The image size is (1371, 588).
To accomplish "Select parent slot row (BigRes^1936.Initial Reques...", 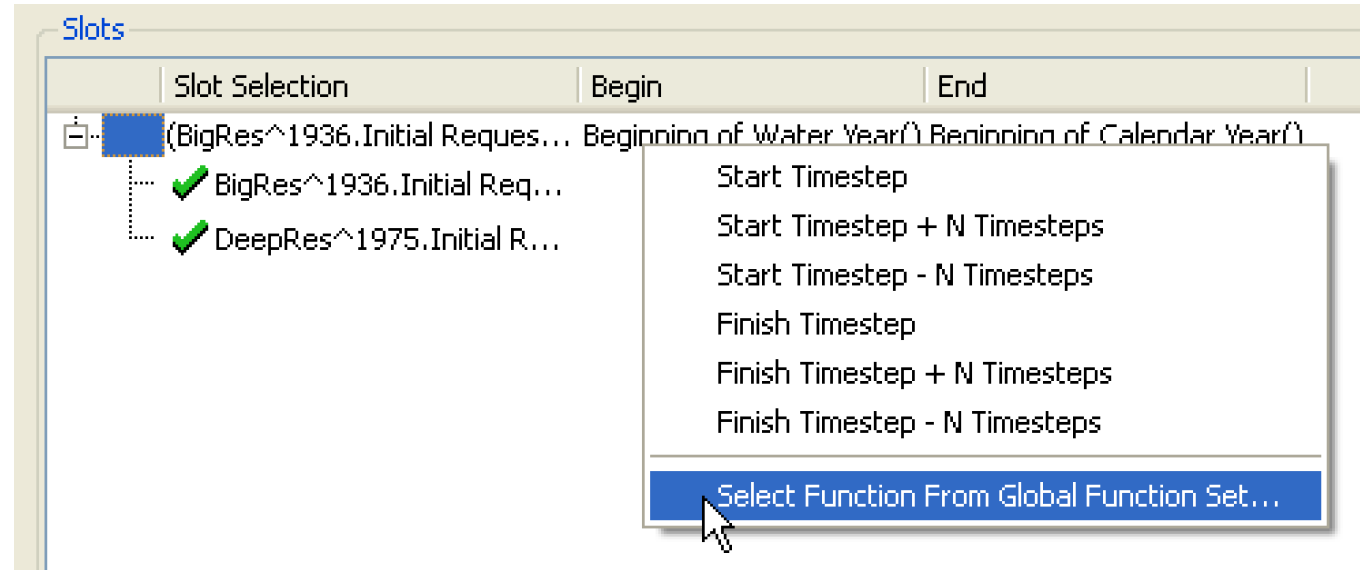I will pos(368,136).
